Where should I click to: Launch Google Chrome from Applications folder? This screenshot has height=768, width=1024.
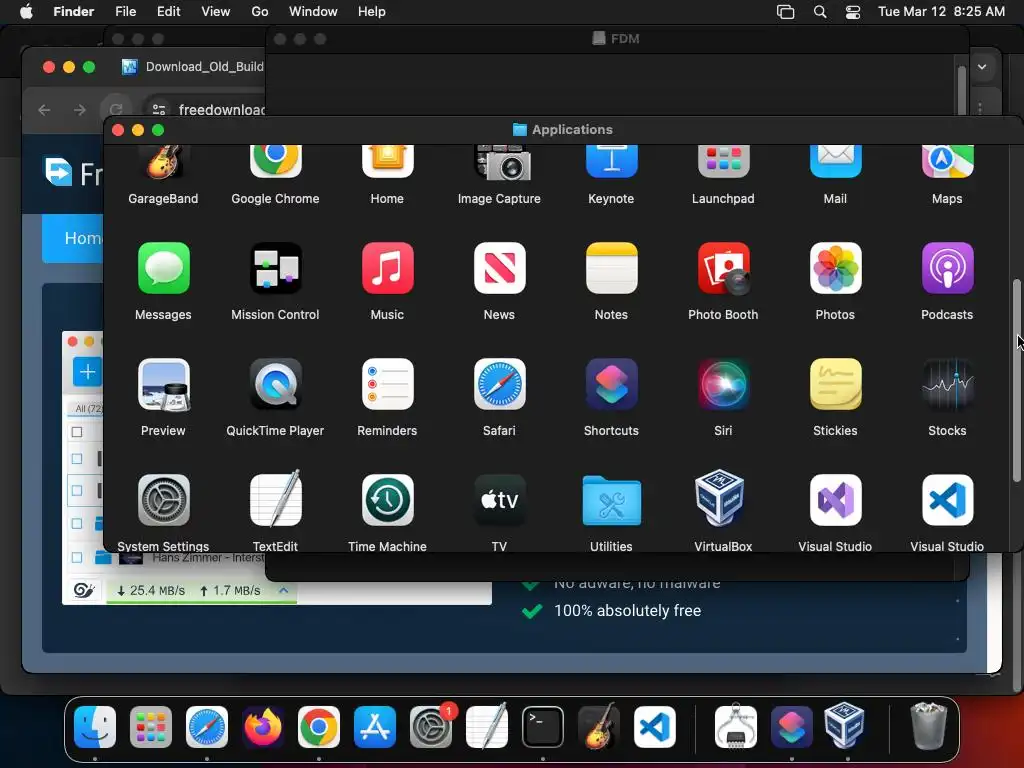tap(275, 161)
